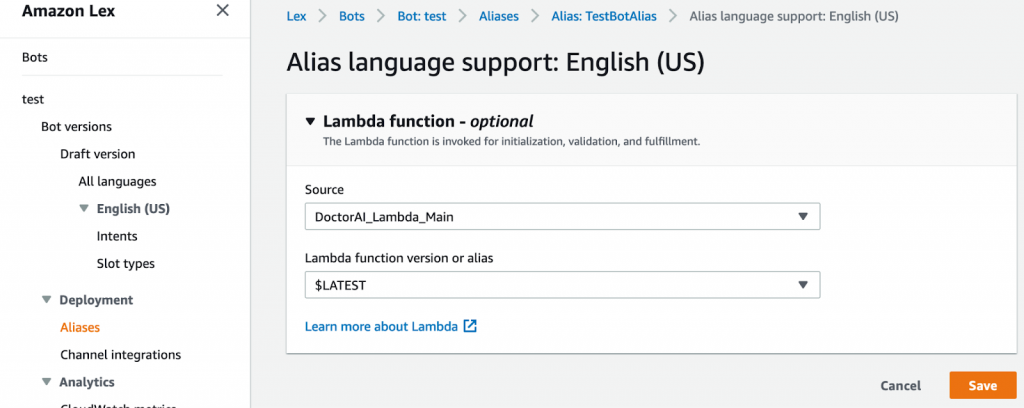Viewport: 1024px width, 408px height.
Task: Open Draft version in the sidebar
Action: coord(97,154)
